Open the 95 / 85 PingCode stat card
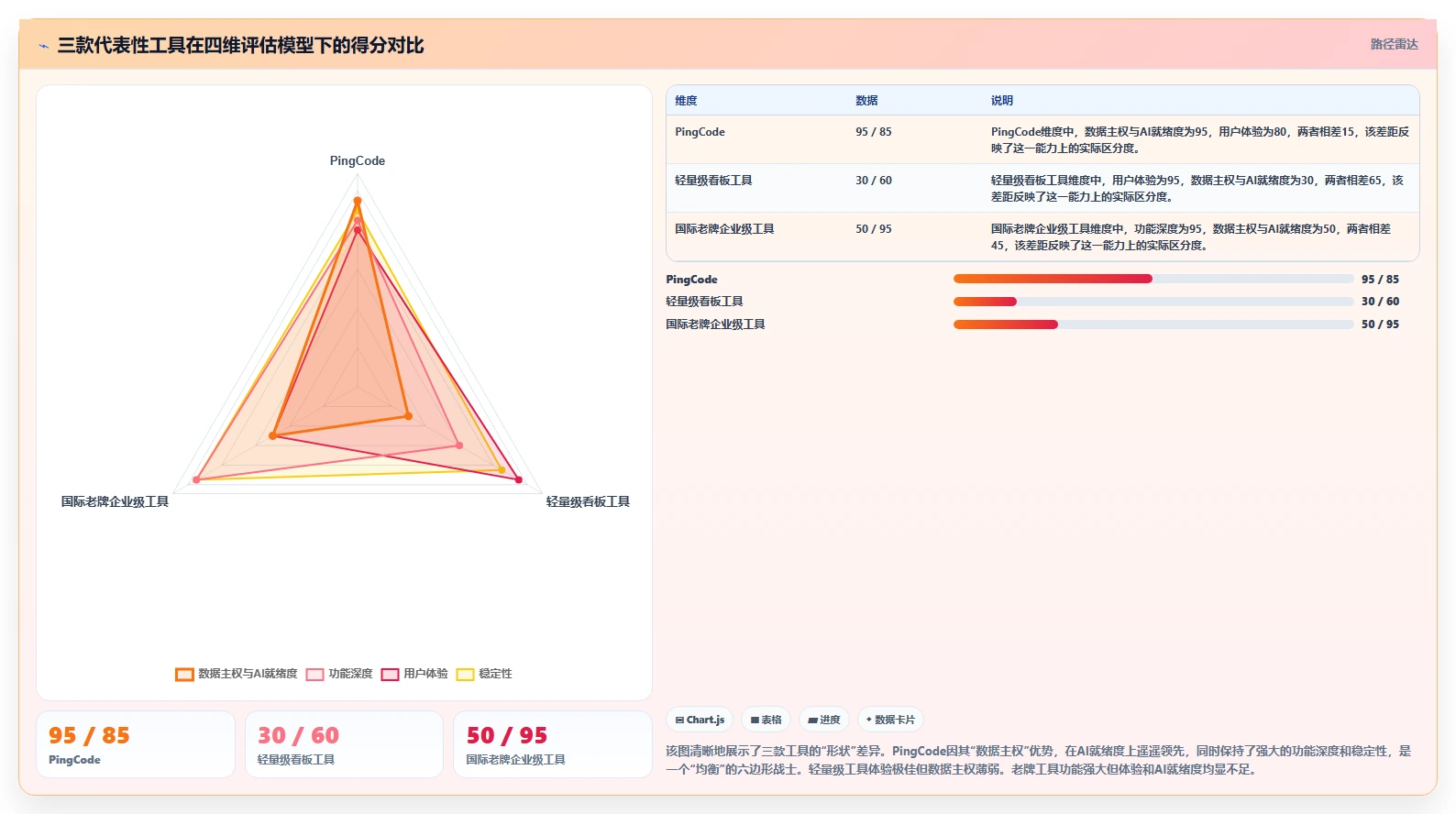1456x814 pixels. [x=136, y=744]
